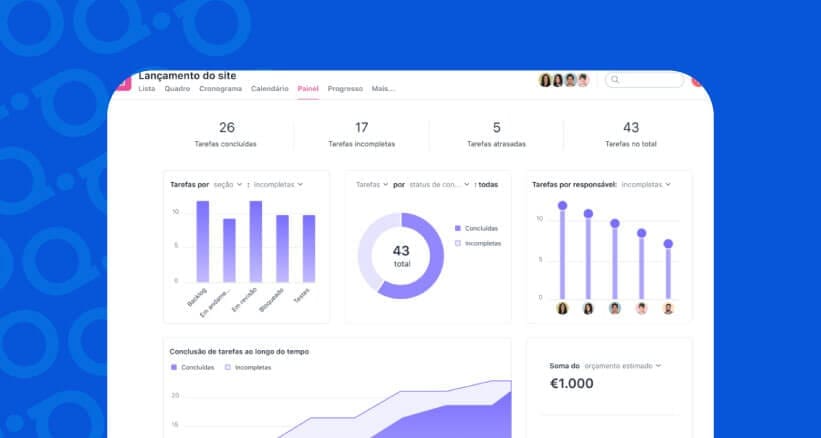
Task: Click the last member avatar in the header
Action: tap(583, 80)
